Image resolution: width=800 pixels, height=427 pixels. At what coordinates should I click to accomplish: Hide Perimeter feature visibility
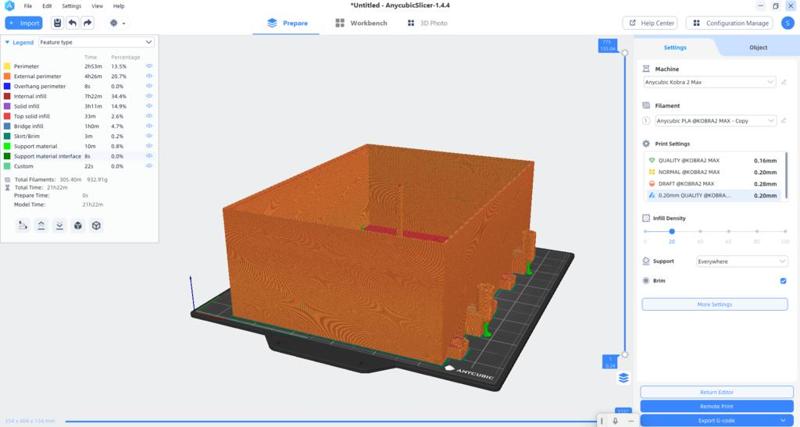tap(149, 66)
